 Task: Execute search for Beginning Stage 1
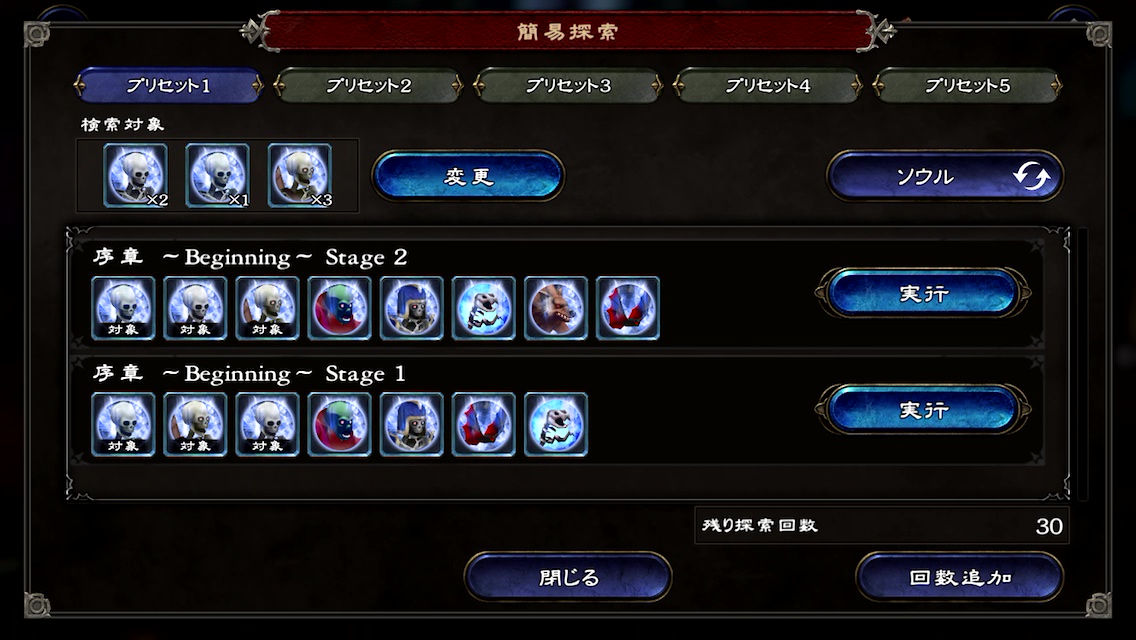pos(924,410)
